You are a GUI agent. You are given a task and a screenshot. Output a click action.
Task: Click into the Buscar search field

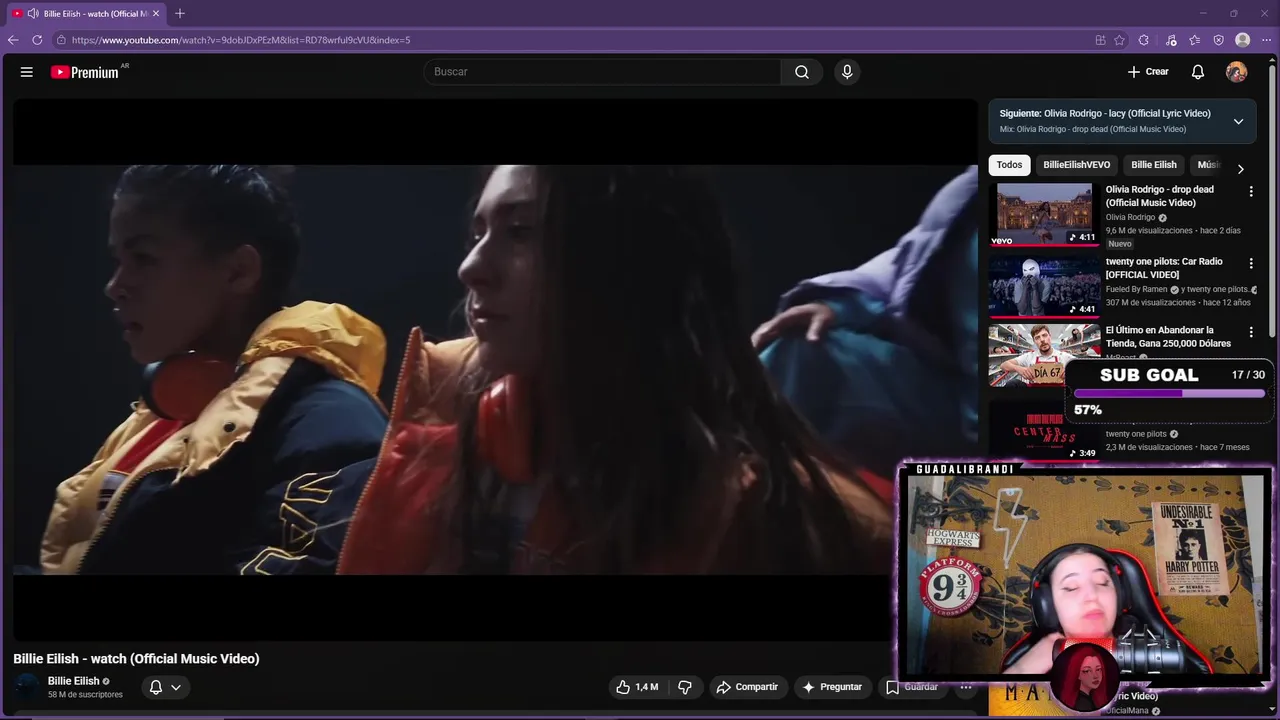pos(603,72)
